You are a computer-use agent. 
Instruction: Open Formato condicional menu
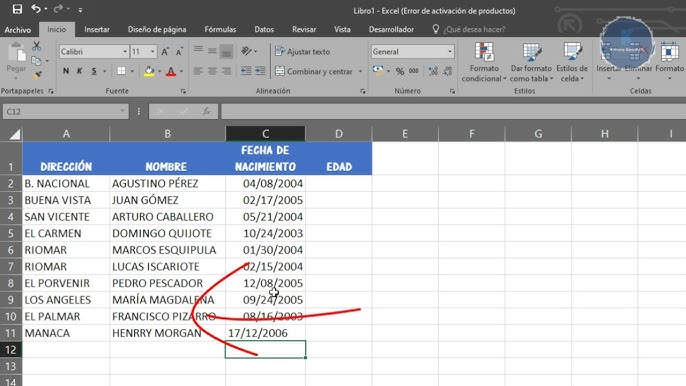tap(484, 62)
